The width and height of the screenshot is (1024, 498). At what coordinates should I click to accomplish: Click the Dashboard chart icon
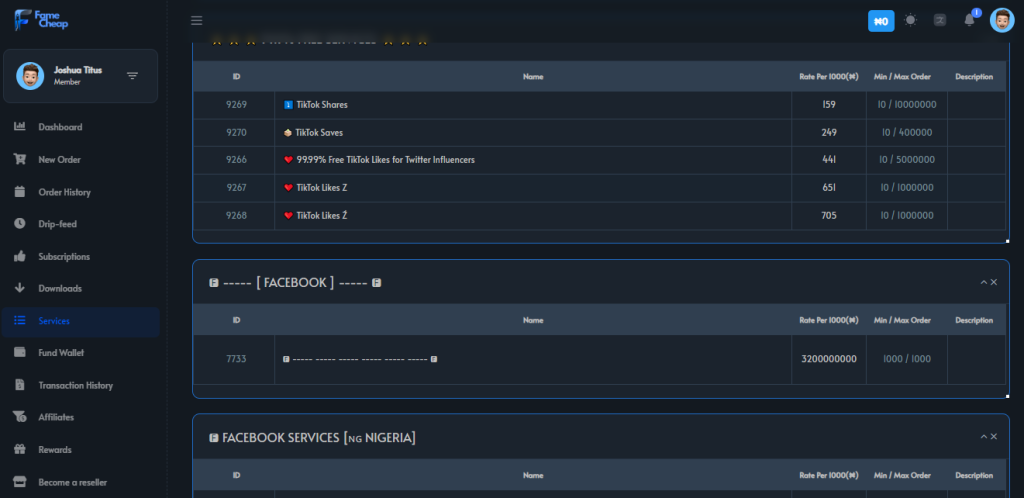(x=20, y=127)
